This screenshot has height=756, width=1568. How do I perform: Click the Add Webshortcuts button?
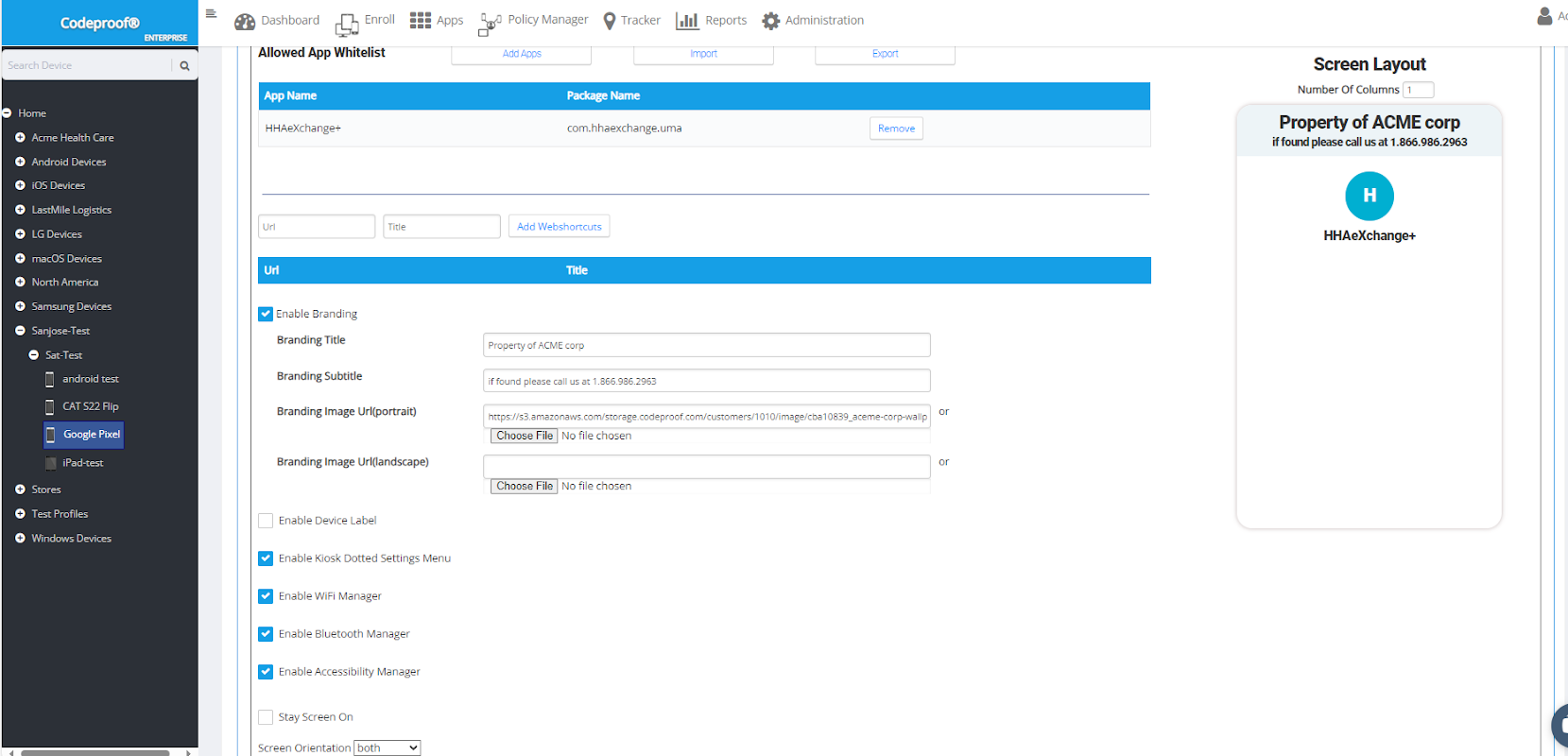[x=559, y=227]
